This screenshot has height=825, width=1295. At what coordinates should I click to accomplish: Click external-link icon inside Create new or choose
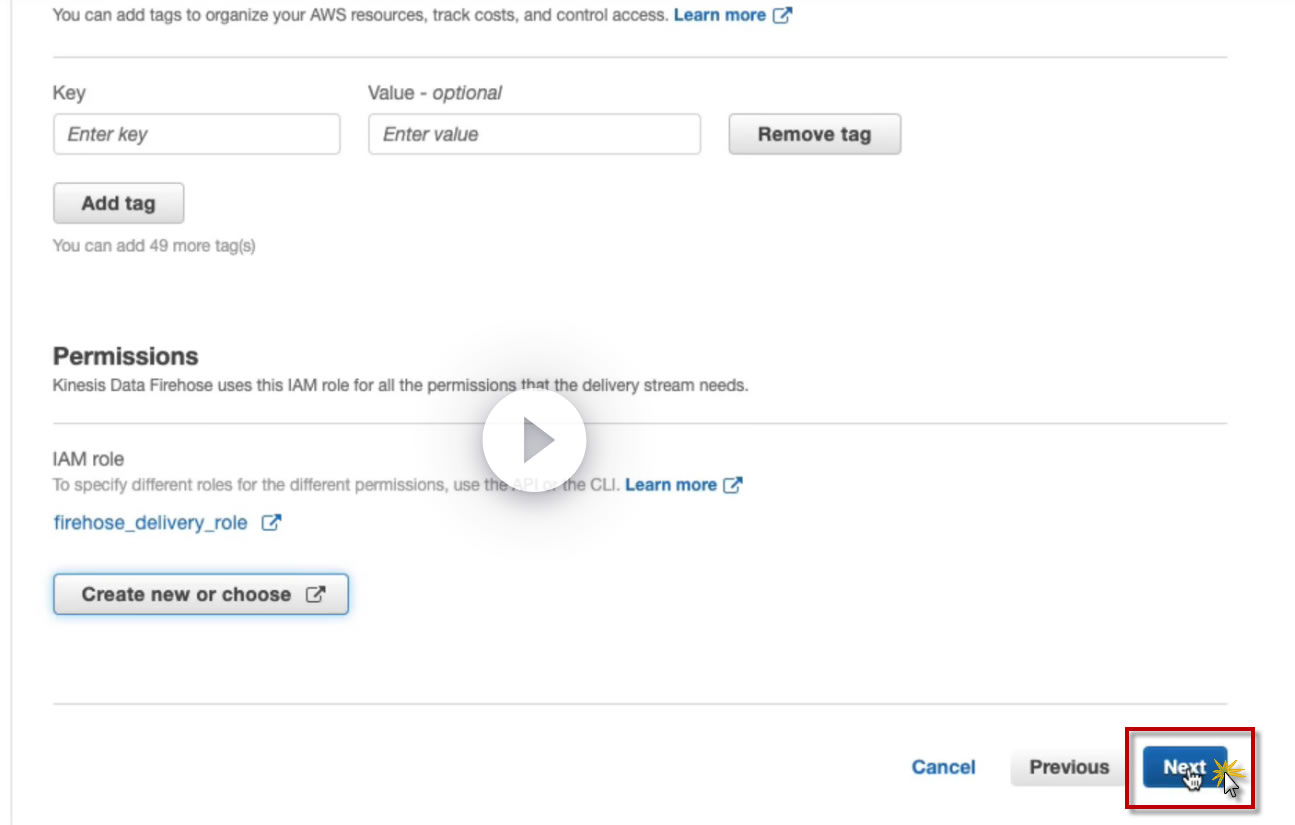click(x=315, y=594)
